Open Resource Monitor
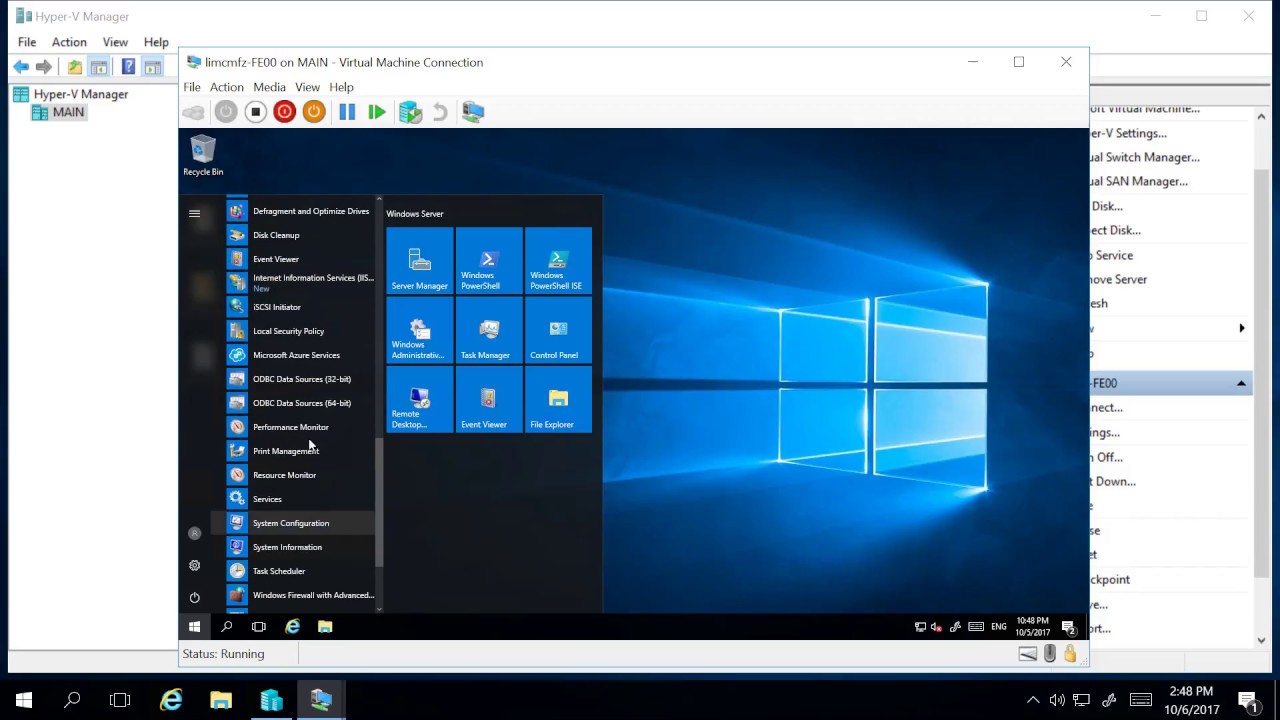This screenshot has width=1280, height=720. point(299,475)
